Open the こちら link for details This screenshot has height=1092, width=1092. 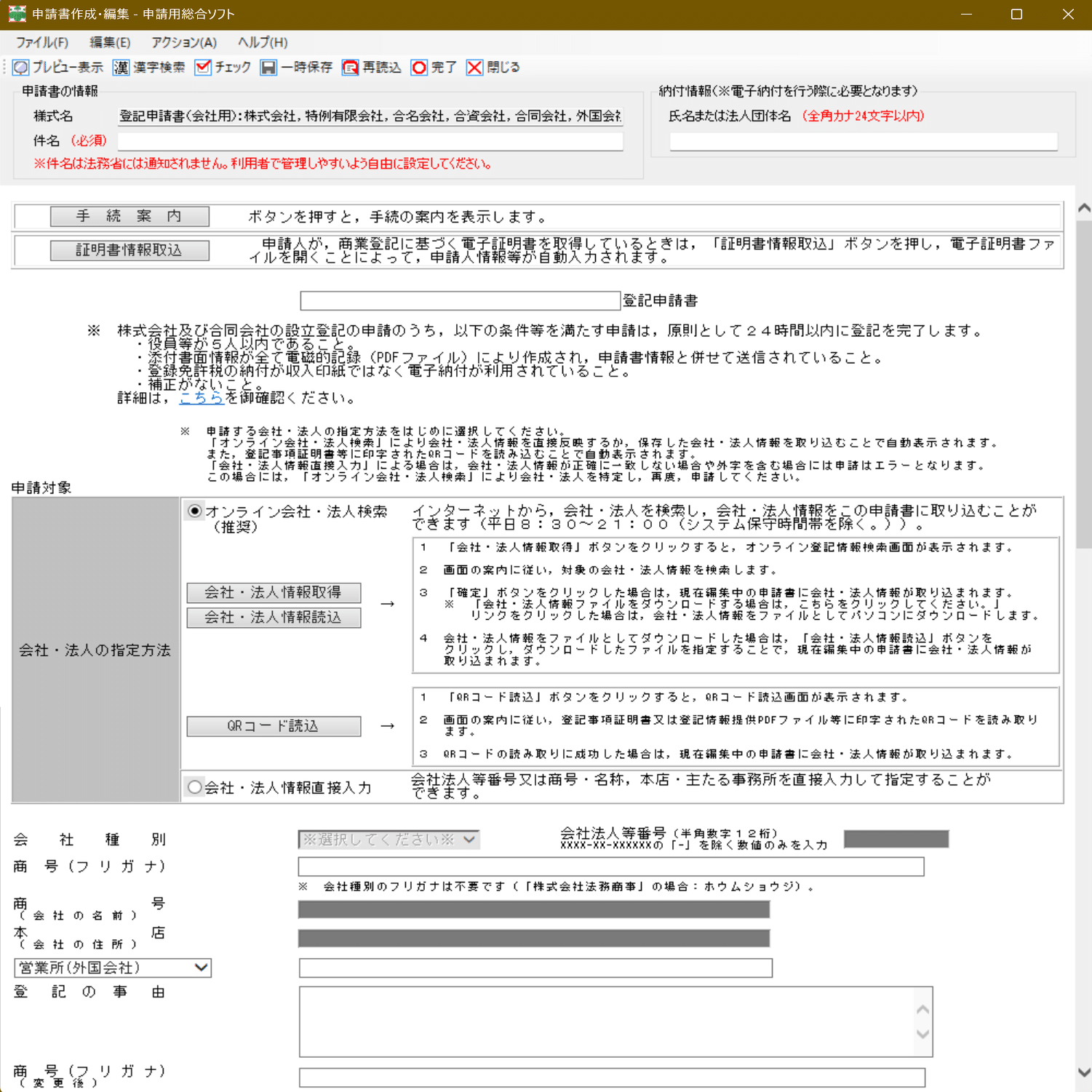pyautogui.click(x=202, y=397)
